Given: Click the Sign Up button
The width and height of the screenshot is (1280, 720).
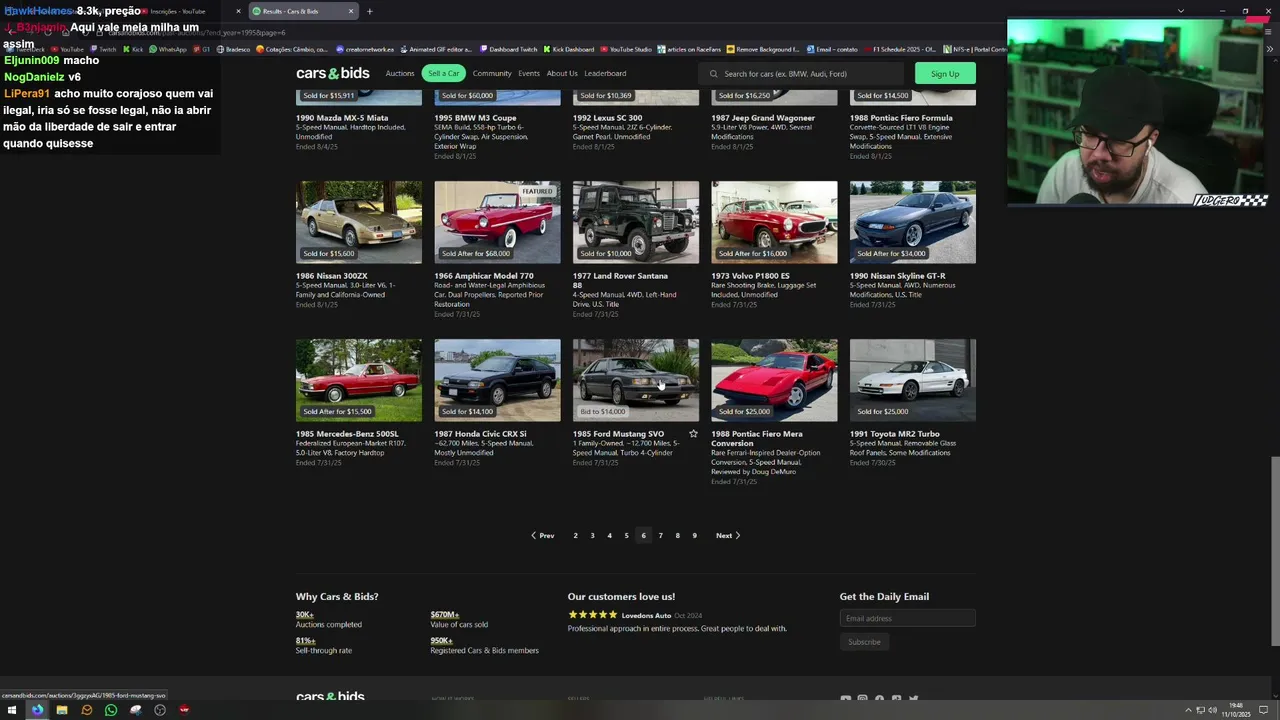Looking at the screenshot, I should click(x=945, y=74).
